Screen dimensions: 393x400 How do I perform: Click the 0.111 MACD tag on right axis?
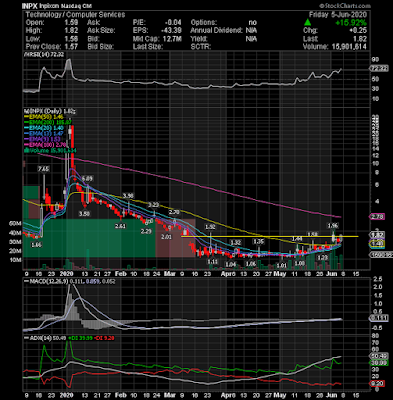379,318
